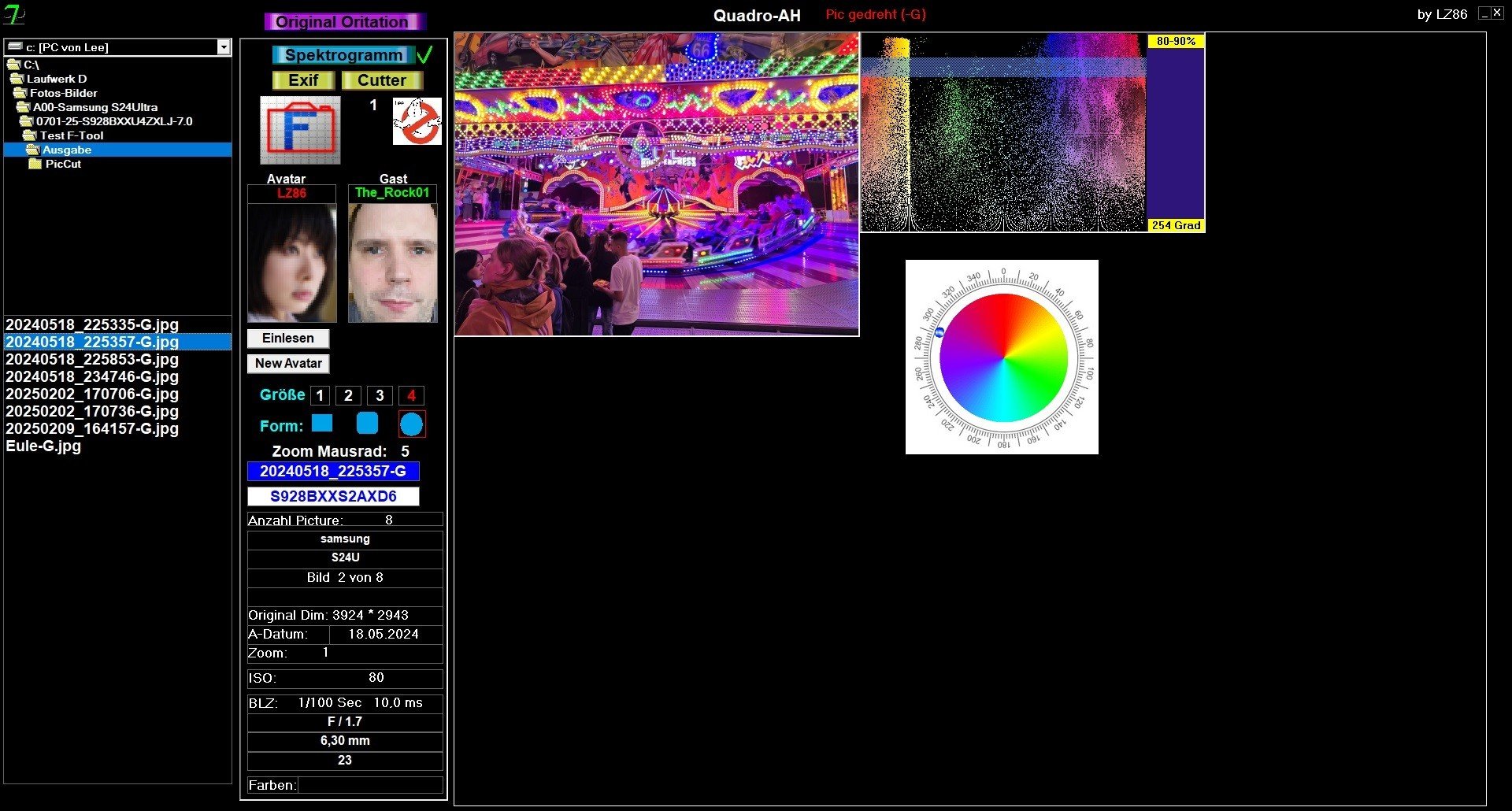Set Größe to size 3
The width and height of the screenshot is (1512, 811).
click(380, 395)
